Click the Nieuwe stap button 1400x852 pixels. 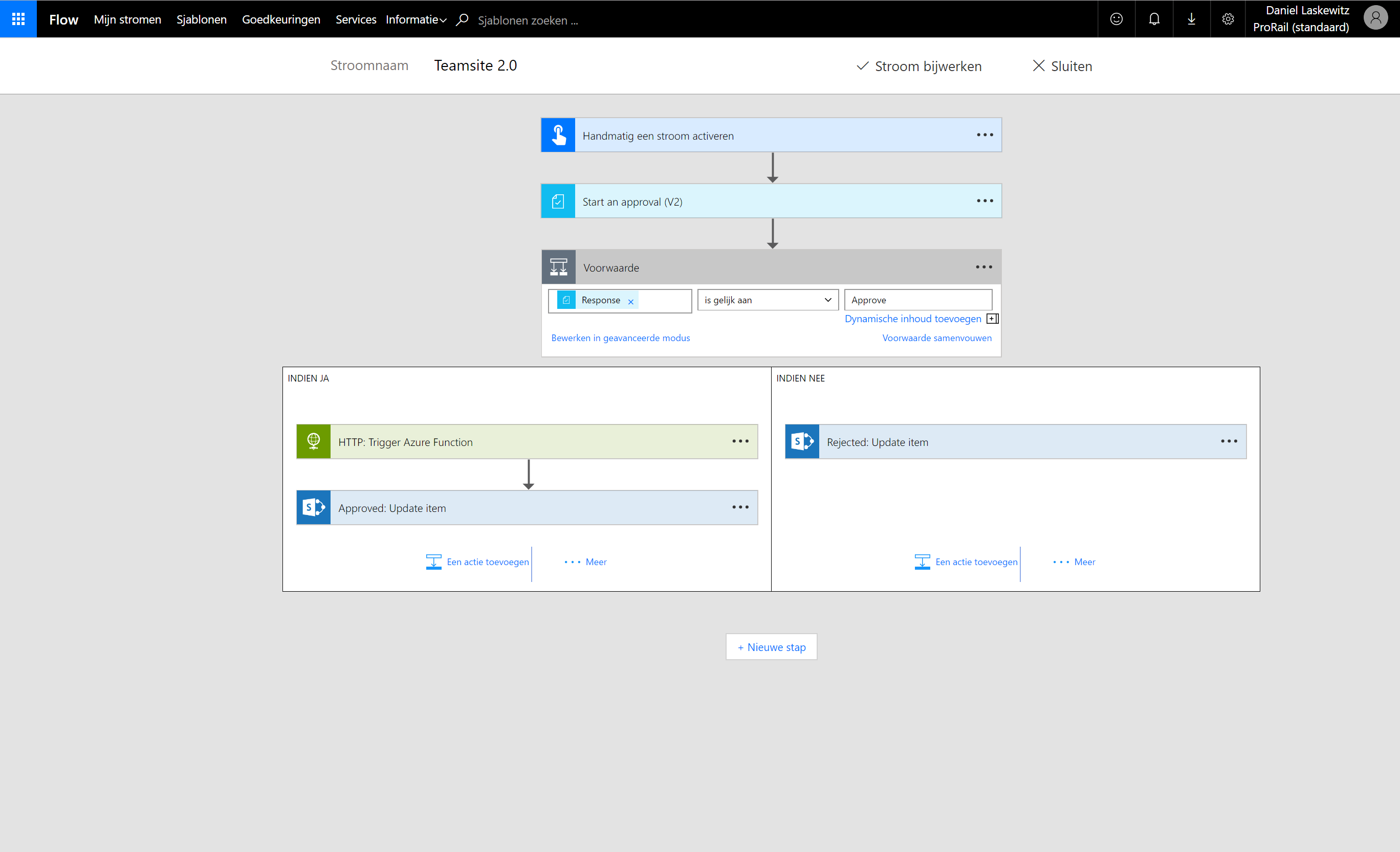click(x=771, y=647)
